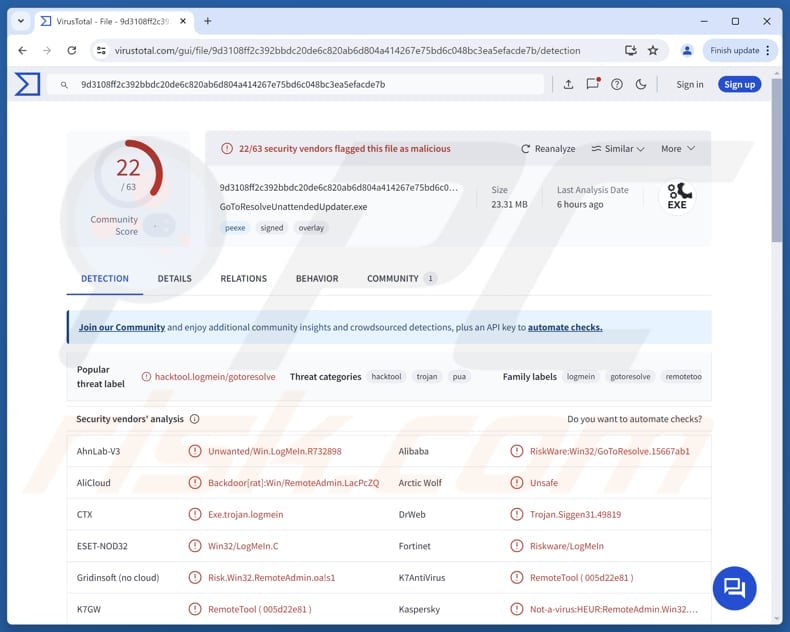790x632 pixels.
Task: Bookmark this page with star icon
Action: click(x=653, y=50)
